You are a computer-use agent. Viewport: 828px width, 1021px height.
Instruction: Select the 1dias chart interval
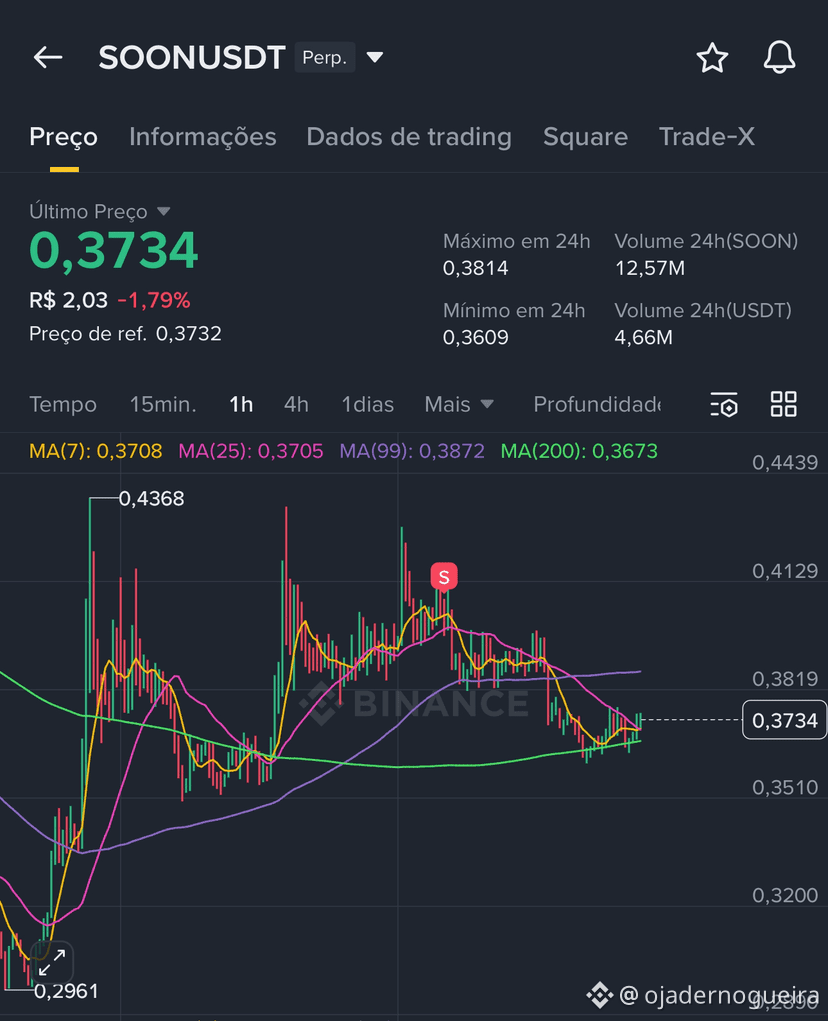[x=368, y=404]
